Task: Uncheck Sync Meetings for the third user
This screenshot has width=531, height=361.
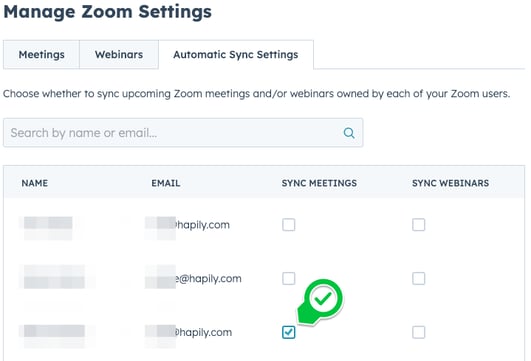Action: [289, 332]
